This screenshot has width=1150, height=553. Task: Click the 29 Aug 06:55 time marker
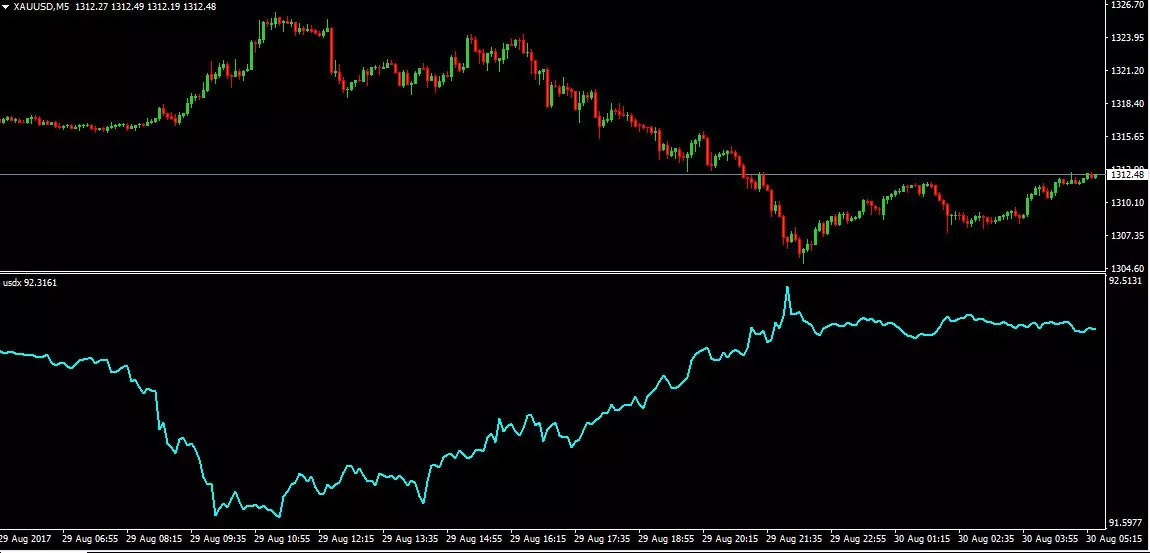coord(89,538)
